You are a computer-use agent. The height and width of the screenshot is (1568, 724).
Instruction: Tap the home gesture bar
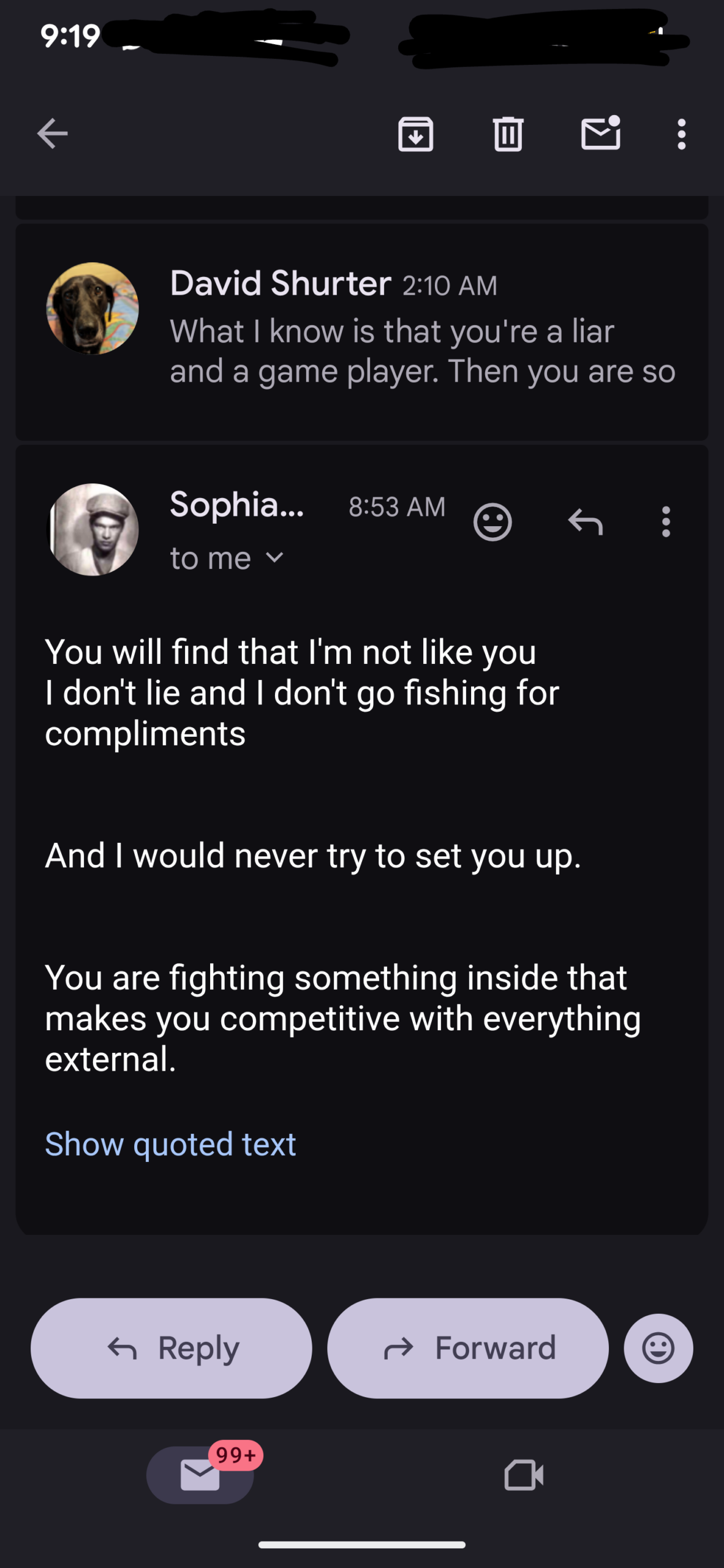click(x=362, y=1545)
